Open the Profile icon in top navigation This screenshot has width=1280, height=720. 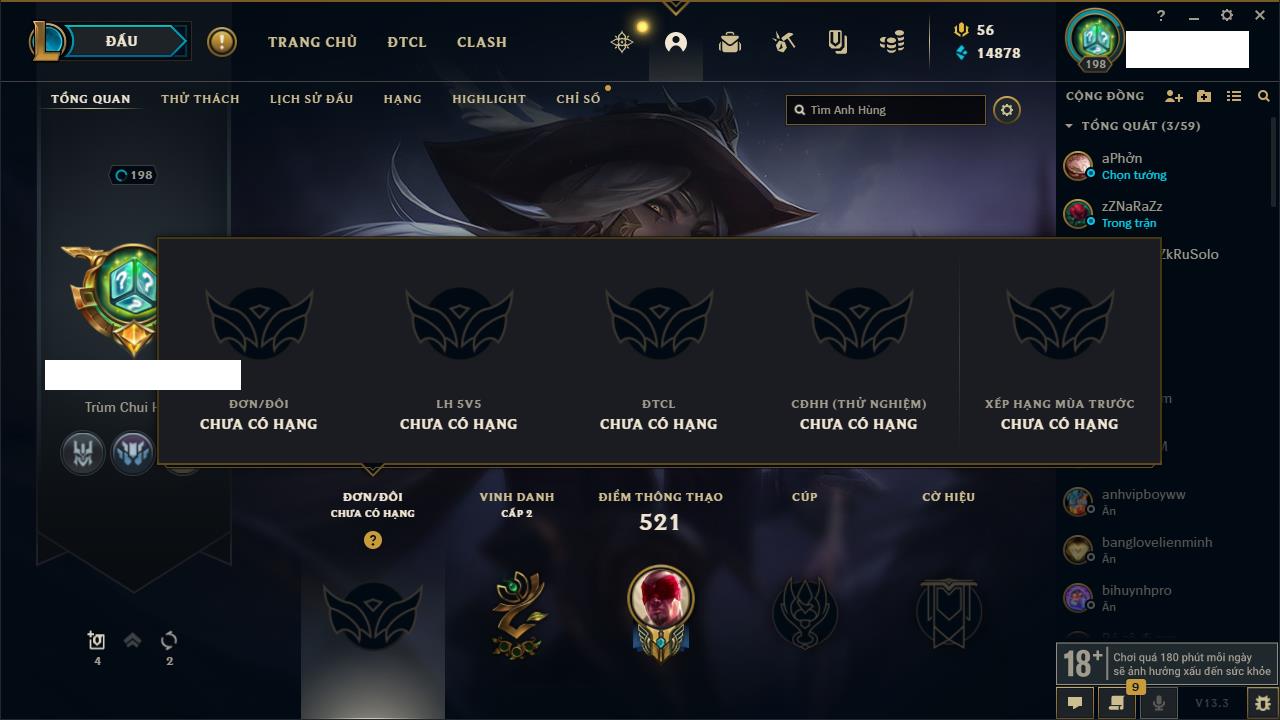676,42
